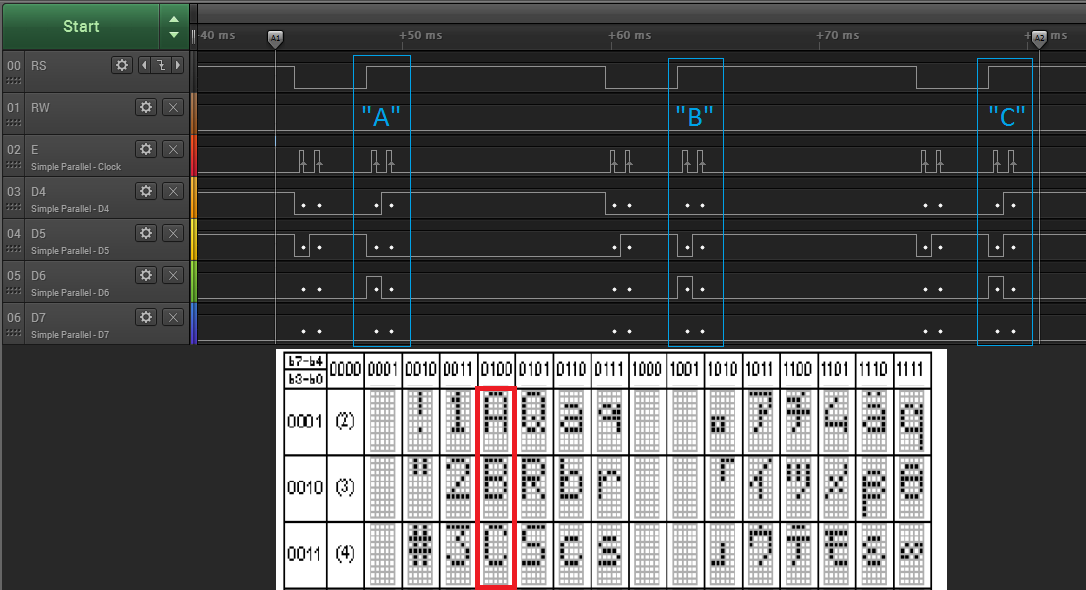Click the D4 channel trigger X button
The height and width of the screenshot is (590, 1086).
[x=173, y=191]
